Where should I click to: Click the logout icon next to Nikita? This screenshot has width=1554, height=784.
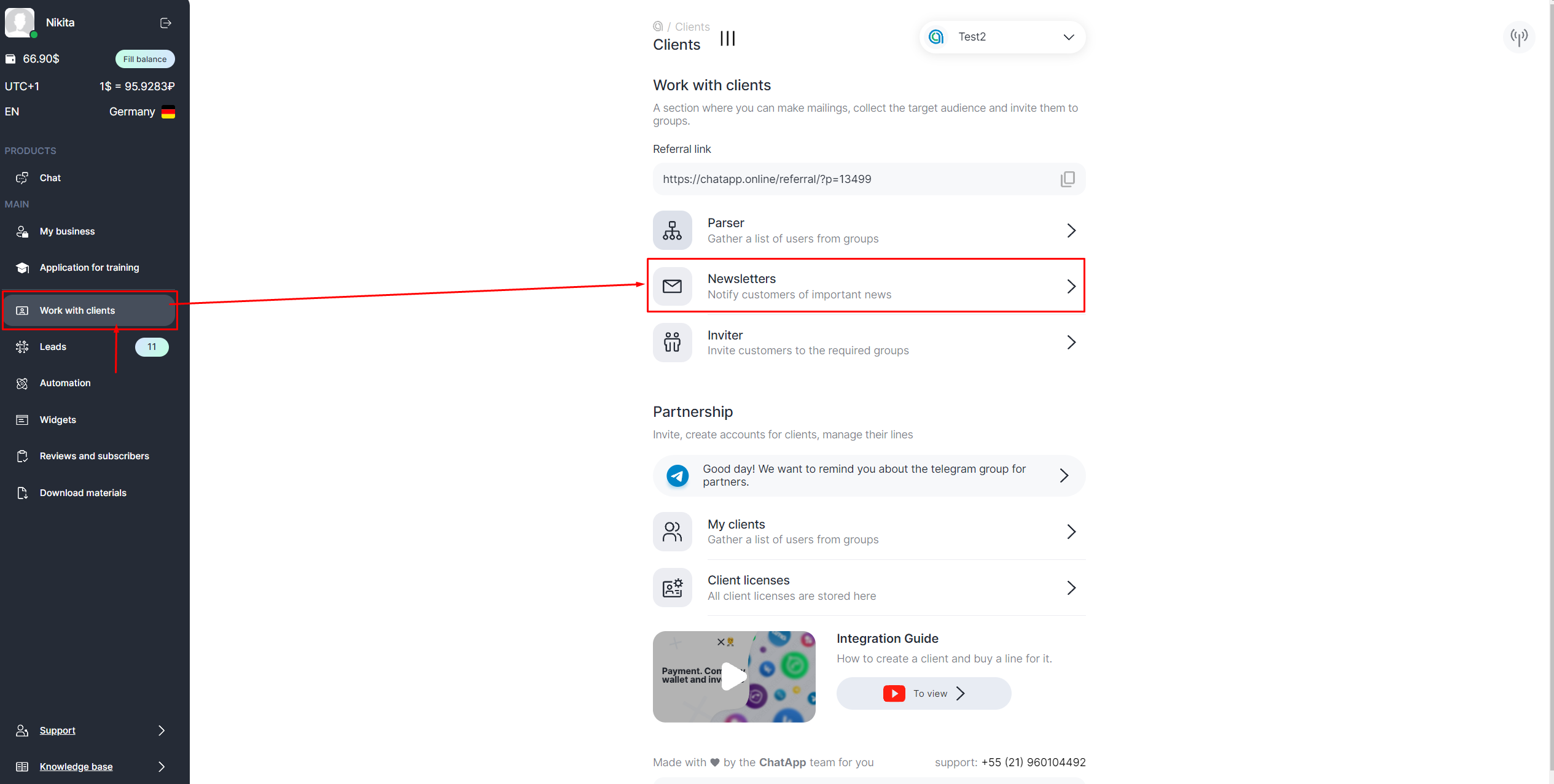click(x=165, y=23)
